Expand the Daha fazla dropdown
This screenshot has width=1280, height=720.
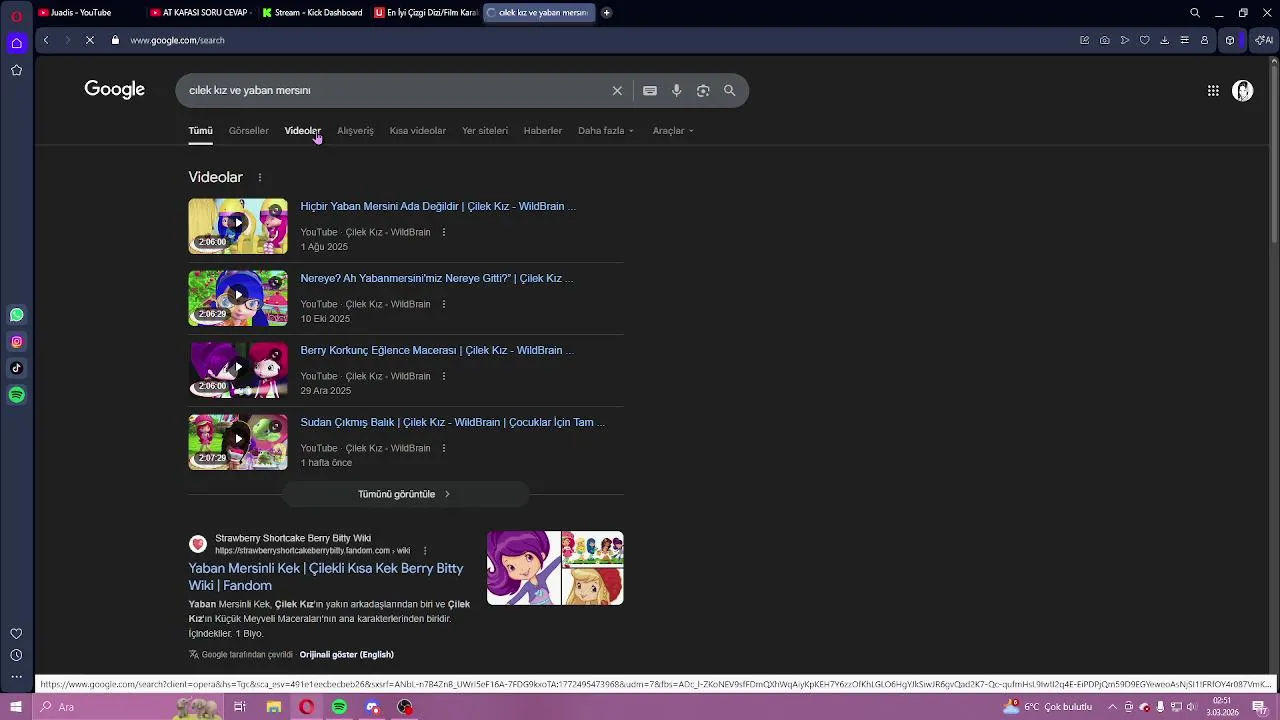click(606, 131)
